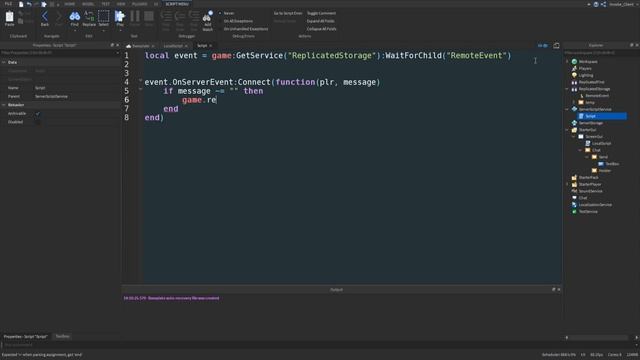Click the LocalizationService icon in Explorer
The width and height of the screenshot is (640, 360).
tap(574, 204)
